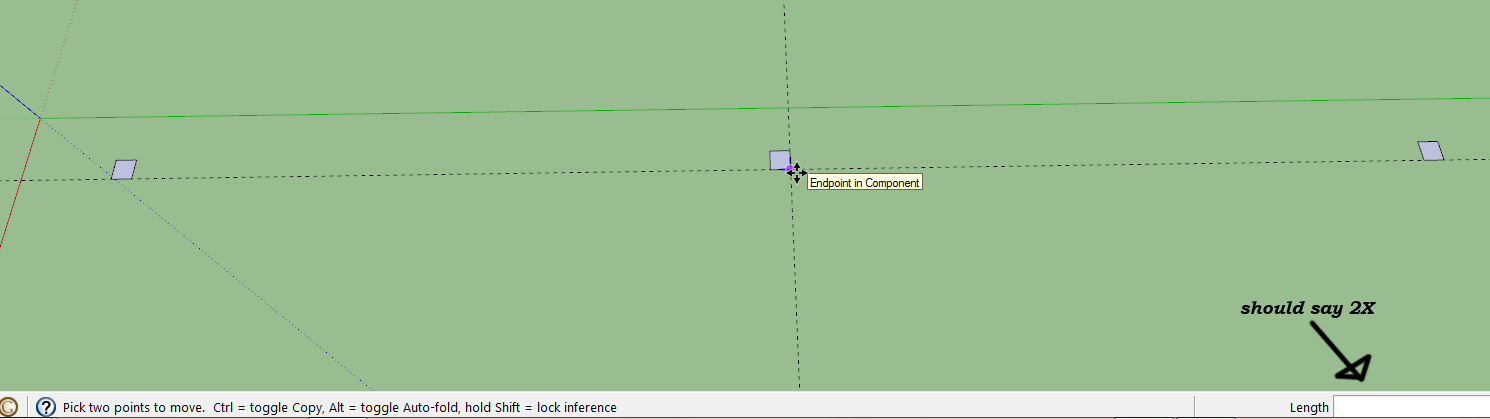Click the model credits icon in status bar

pyautogui.click(x=8, y=407)
